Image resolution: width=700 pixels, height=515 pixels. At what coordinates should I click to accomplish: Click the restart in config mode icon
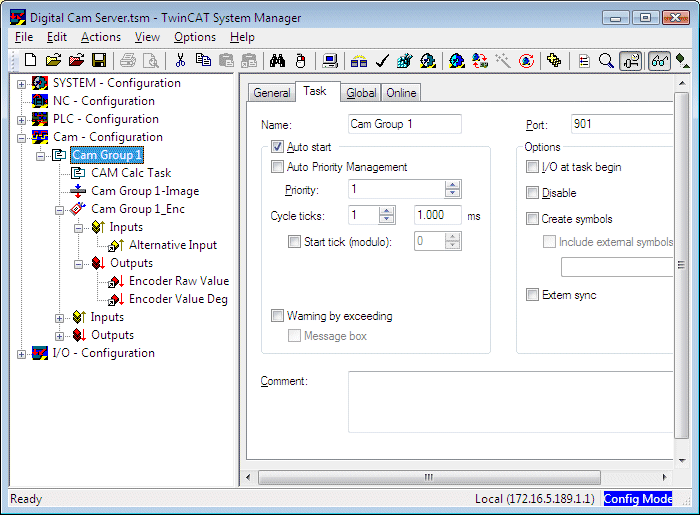457,60
